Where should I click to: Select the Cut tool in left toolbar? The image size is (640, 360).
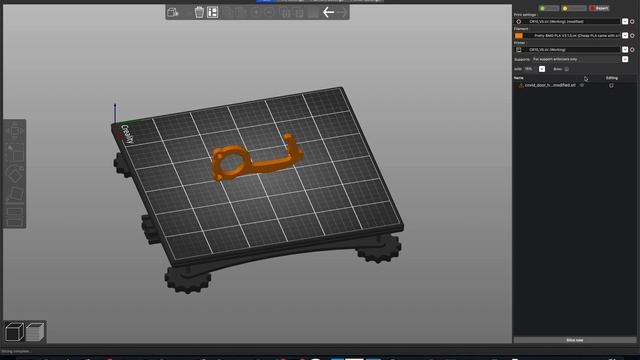15,216
